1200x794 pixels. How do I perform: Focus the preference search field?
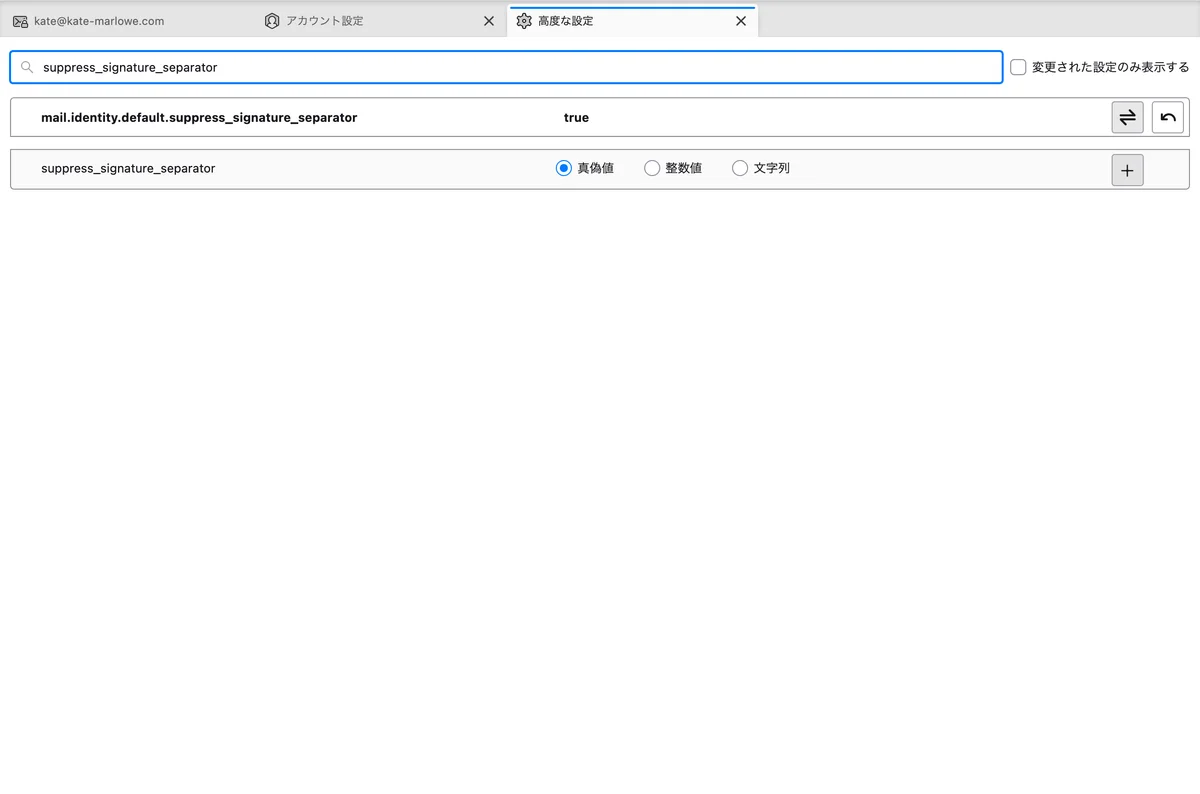coord(506,67)
